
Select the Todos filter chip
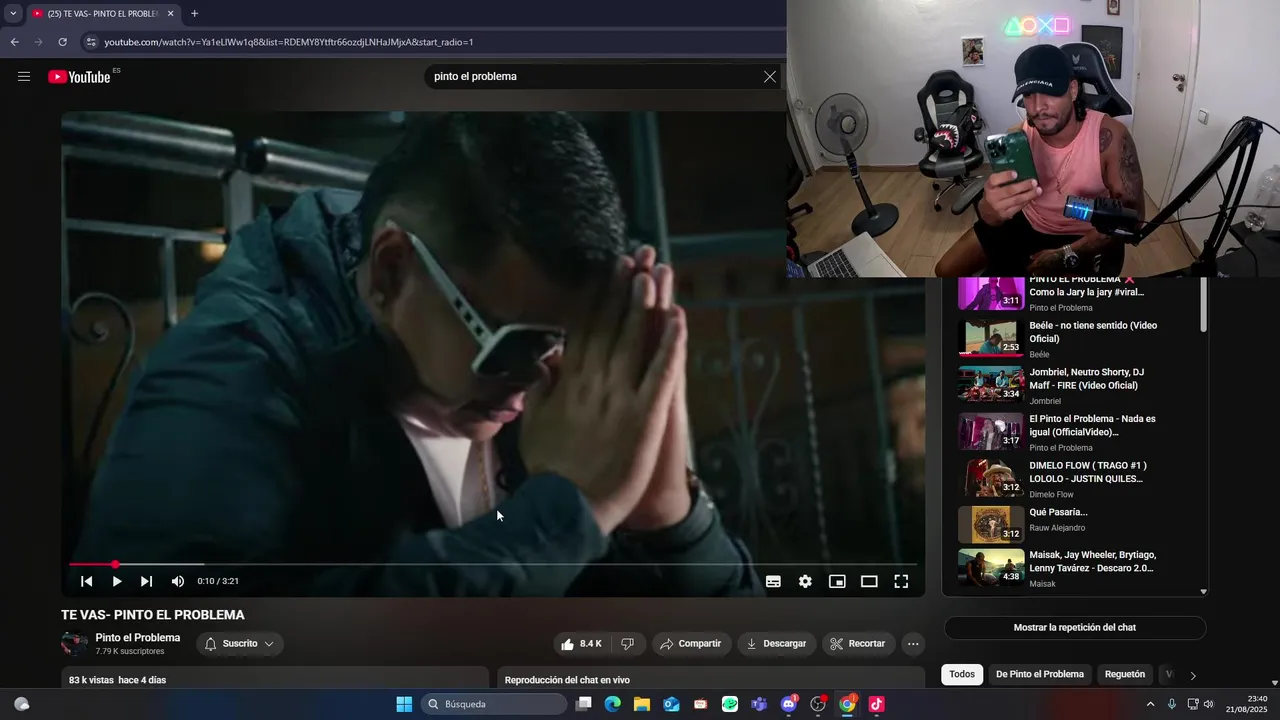point(962,674)
